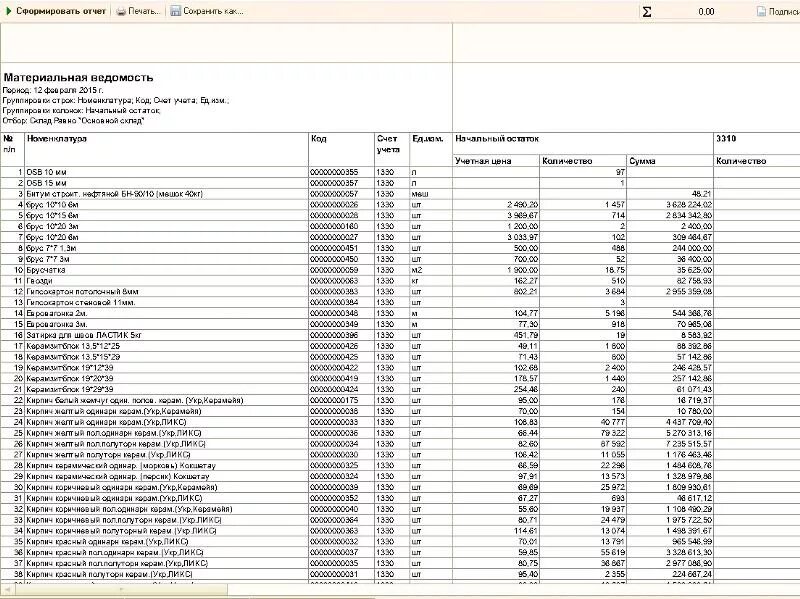Click the Период: 12 февраля 2015 line
Viewport: 800px width, 599px height.
click(x=53, y=90)
